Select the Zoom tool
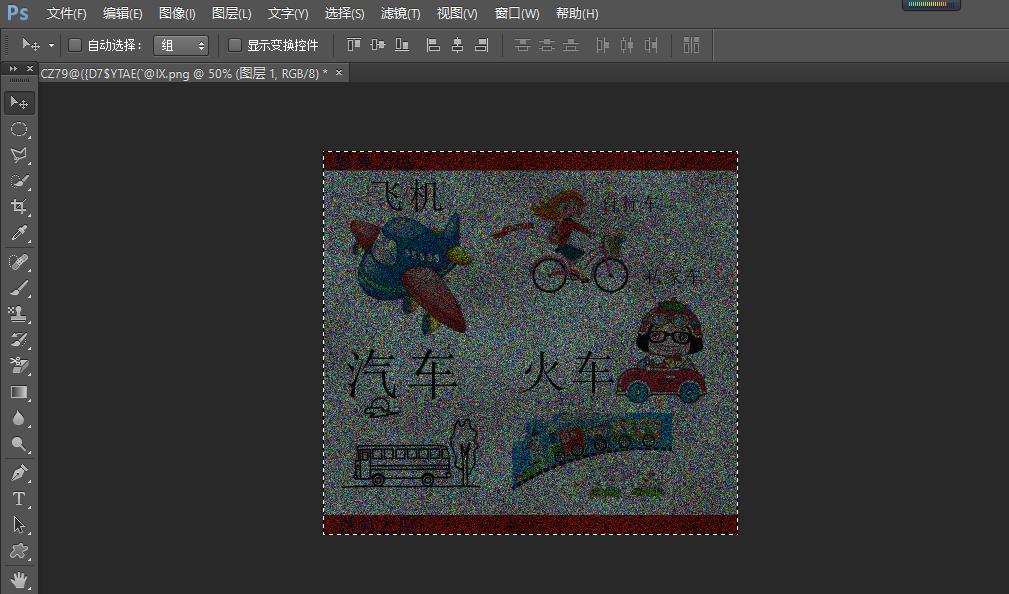 point(20,445)
